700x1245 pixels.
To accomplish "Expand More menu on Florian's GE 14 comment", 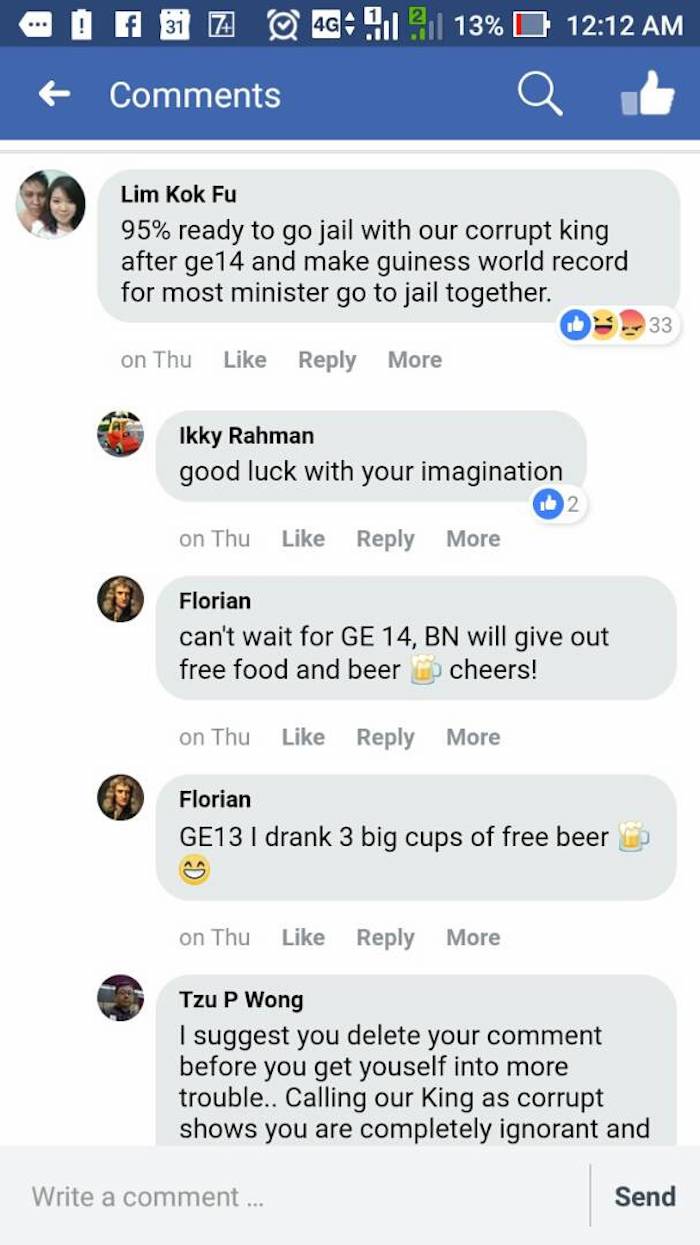I will 473,737.
